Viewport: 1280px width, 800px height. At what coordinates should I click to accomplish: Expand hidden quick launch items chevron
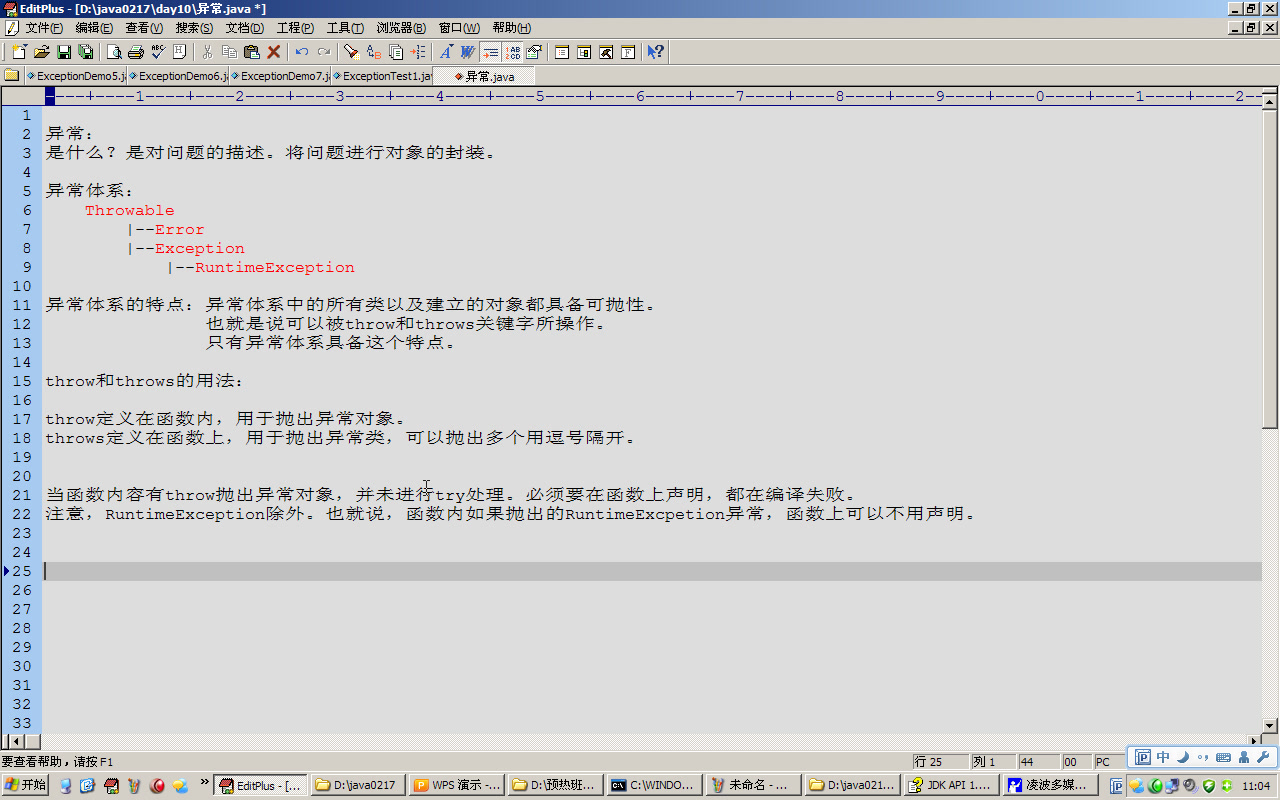[205, 782]
